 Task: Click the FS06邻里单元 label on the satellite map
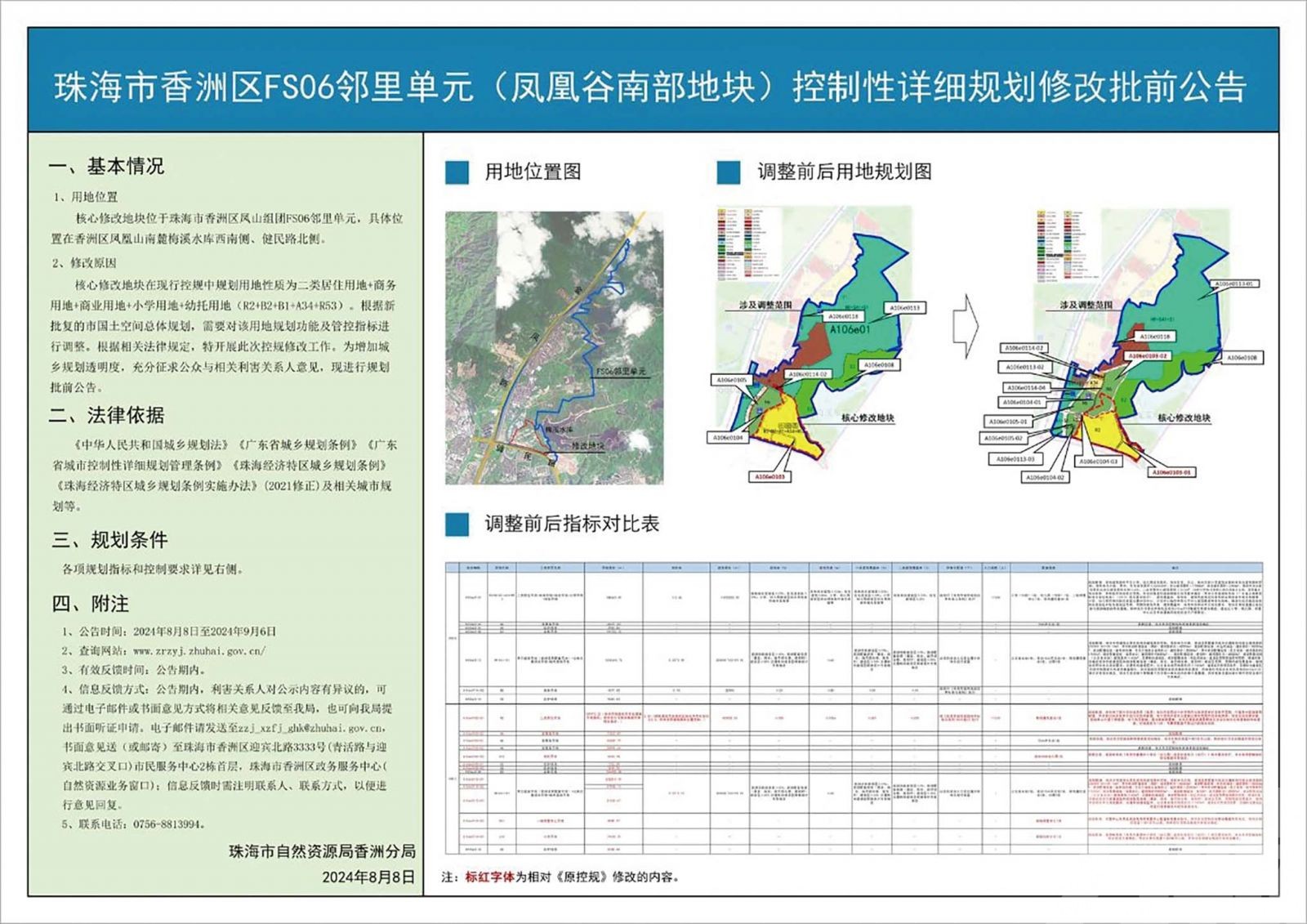[x=621, y=371]
